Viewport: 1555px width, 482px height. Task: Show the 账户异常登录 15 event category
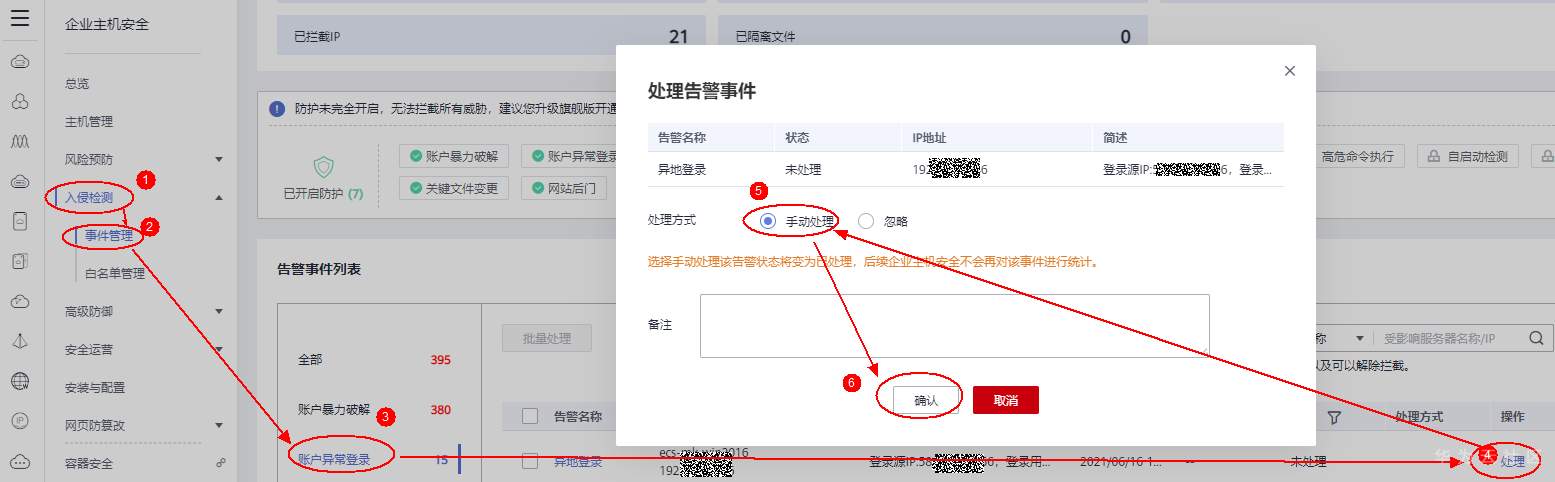tap(374, 460)
